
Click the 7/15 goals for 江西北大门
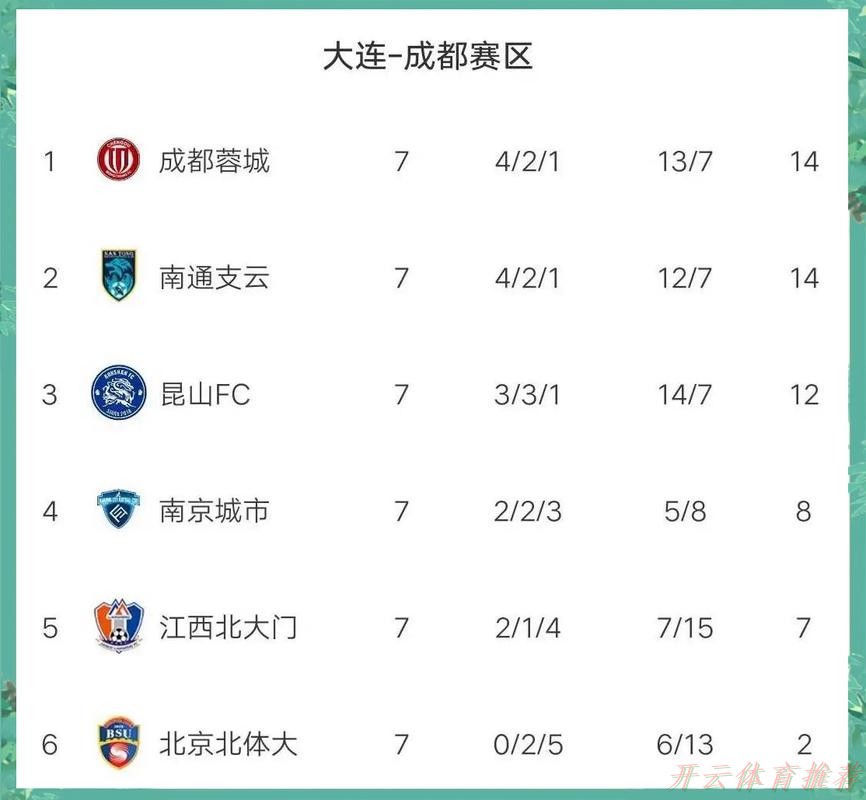pos(685,628)
